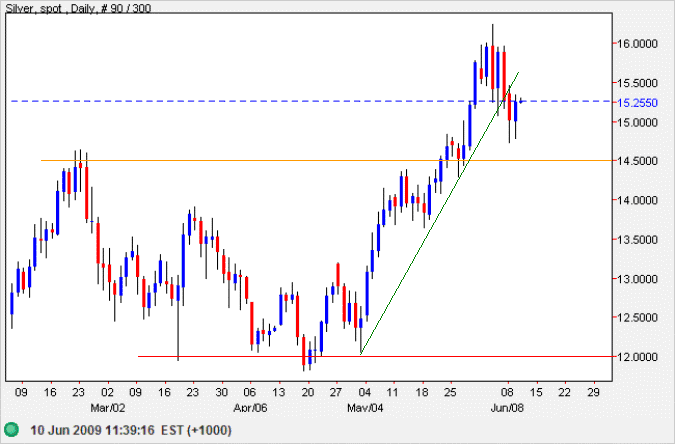This screenshot has height=444, width=675.
Task: Click the '10 Jun 2009 11:39:16 EST (+1000)' timestamp
Action: (x=131, y=430)
